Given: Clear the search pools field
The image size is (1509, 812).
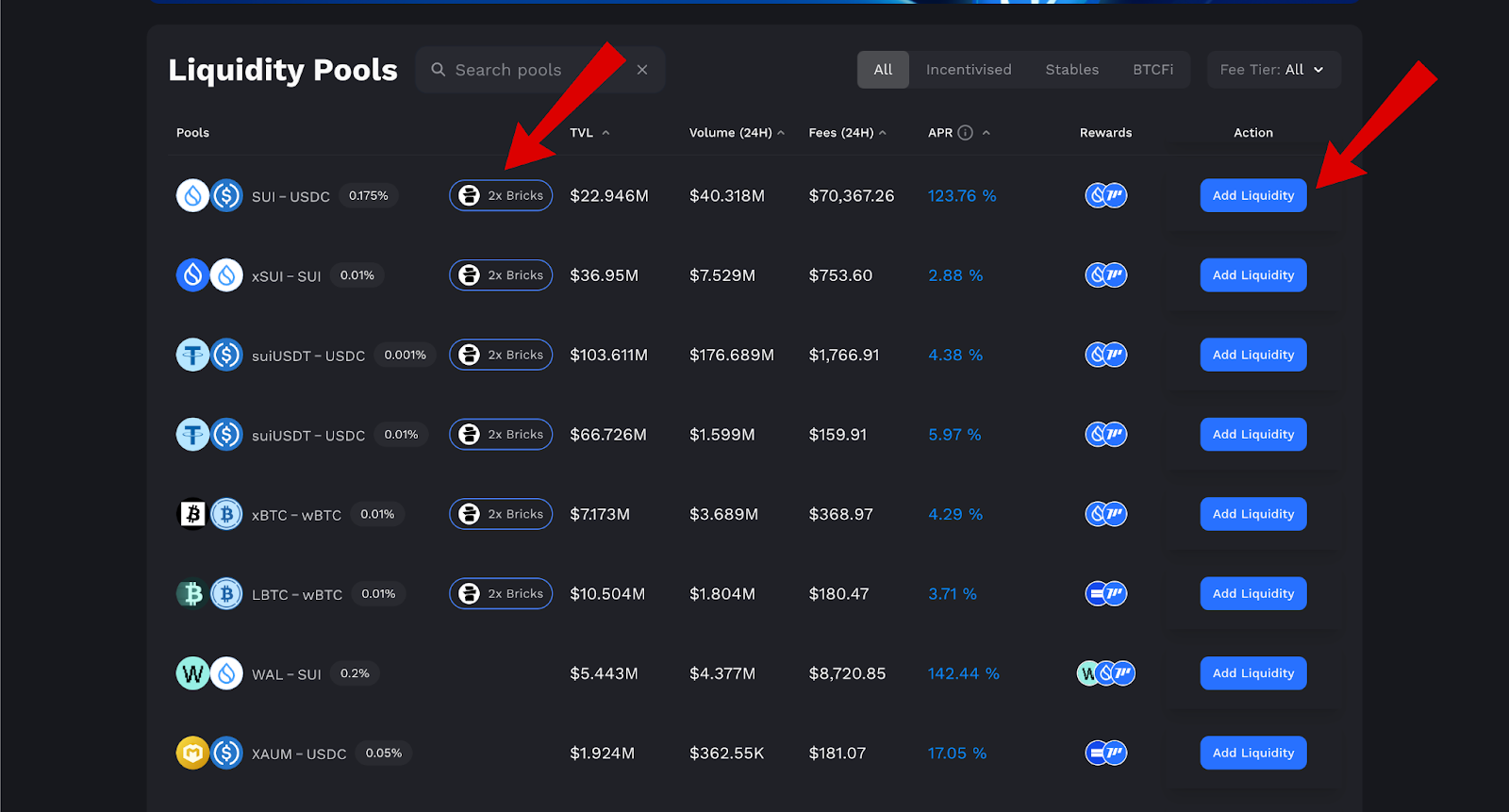Looking at the screenshot, I should point(642,70).
